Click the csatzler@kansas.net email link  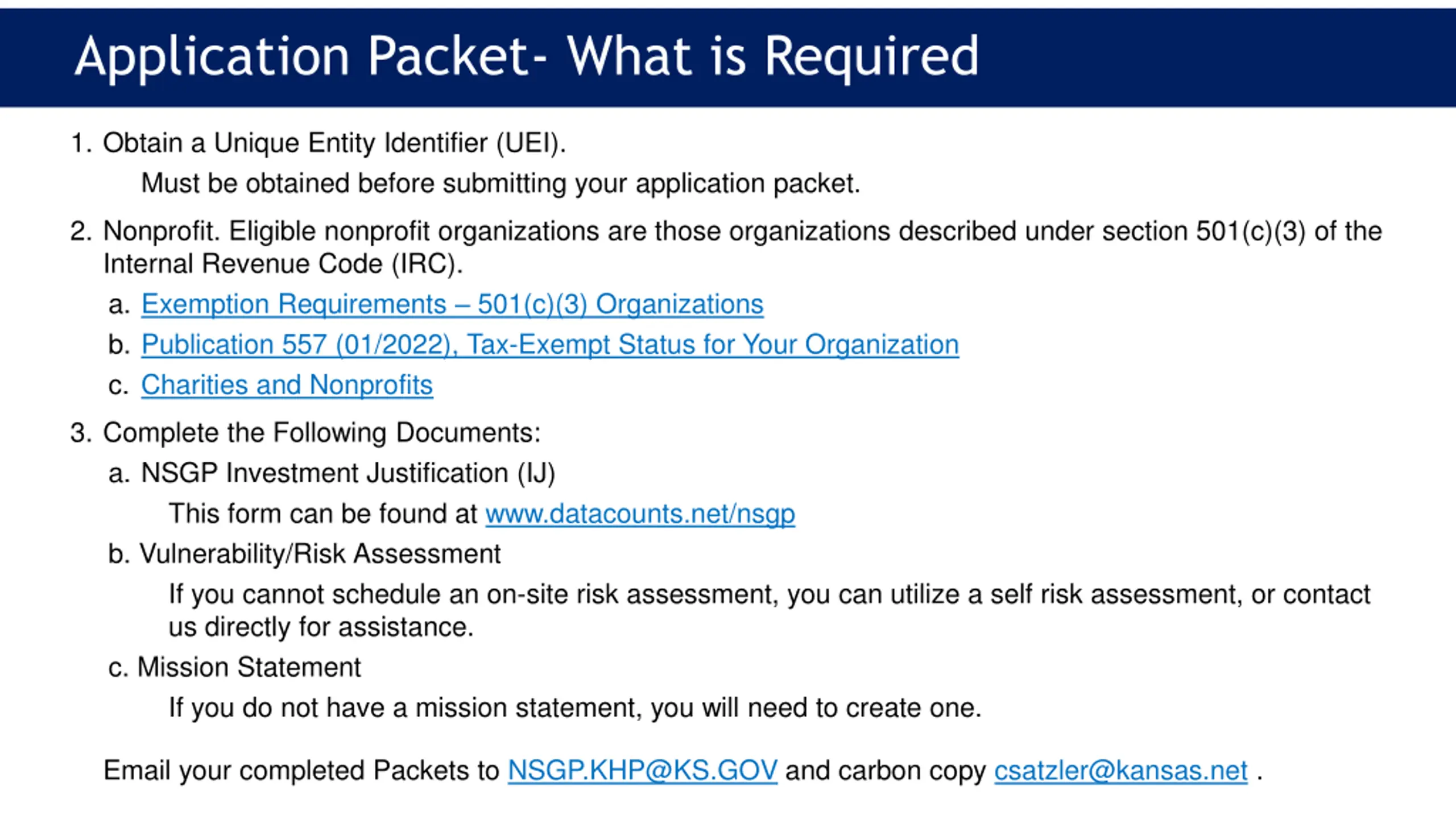click(1120, 771)
